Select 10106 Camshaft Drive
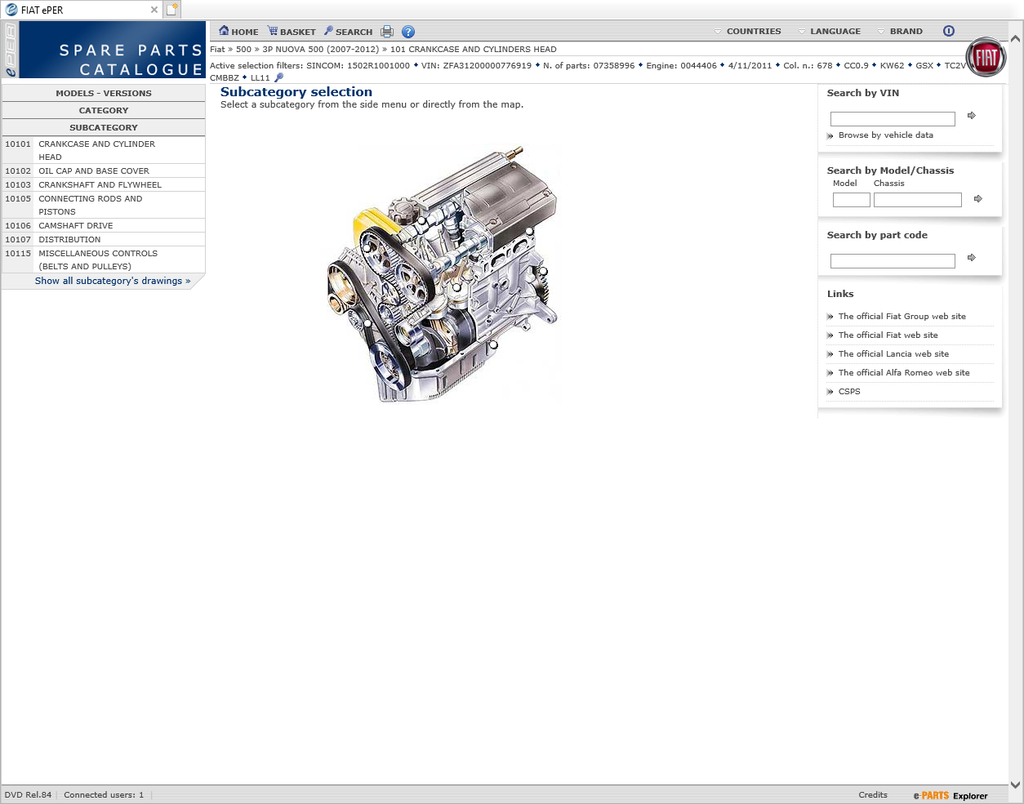The image size is (1024, 804). pos(103,225)
